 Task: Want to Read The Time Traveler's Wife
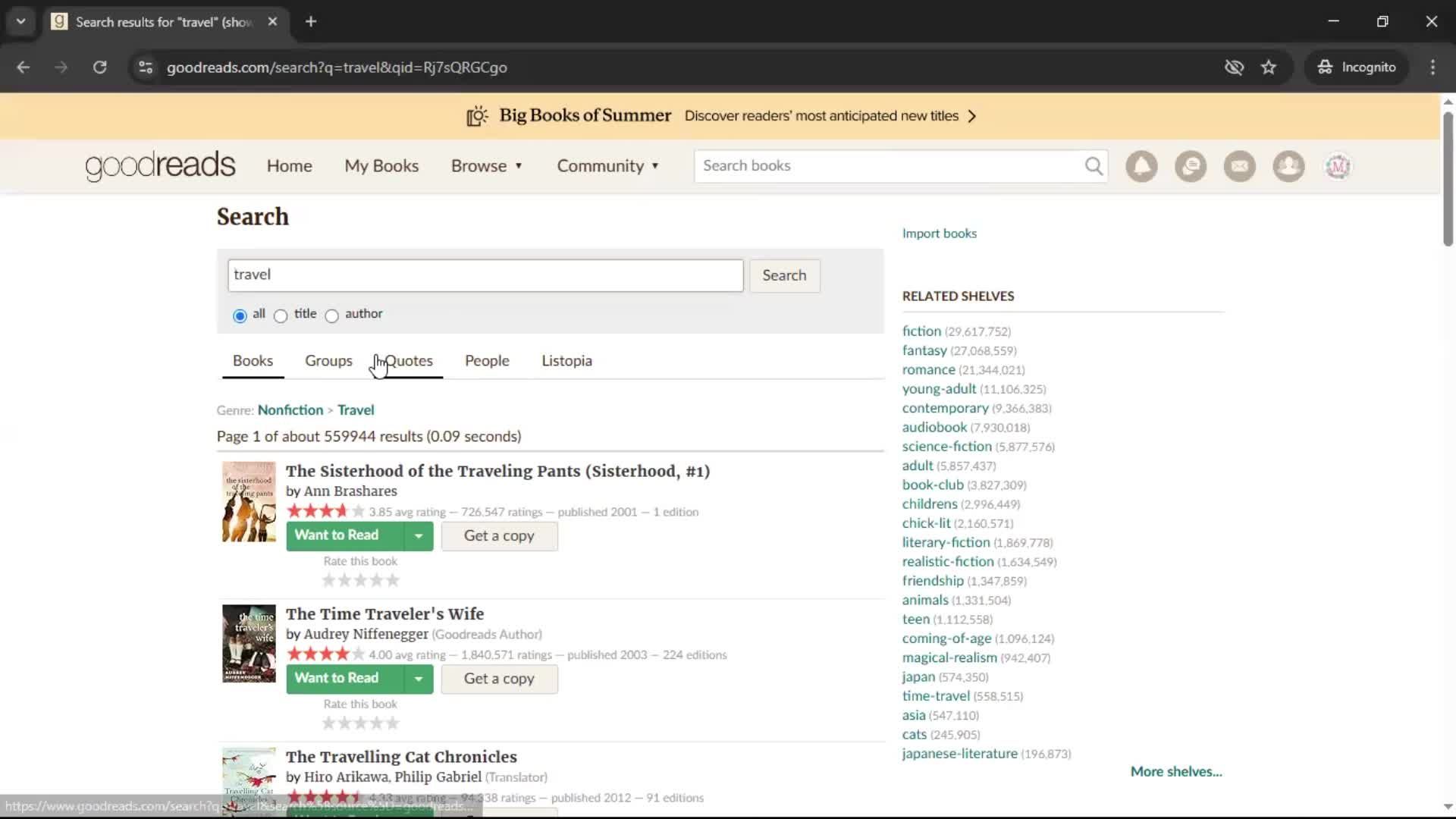[345, 679]
